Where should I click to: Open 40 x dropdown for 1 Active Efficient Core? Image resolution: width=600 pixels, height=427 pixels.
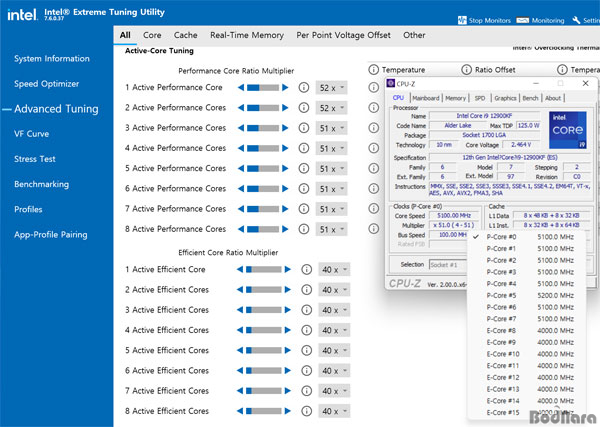[334, 270]
